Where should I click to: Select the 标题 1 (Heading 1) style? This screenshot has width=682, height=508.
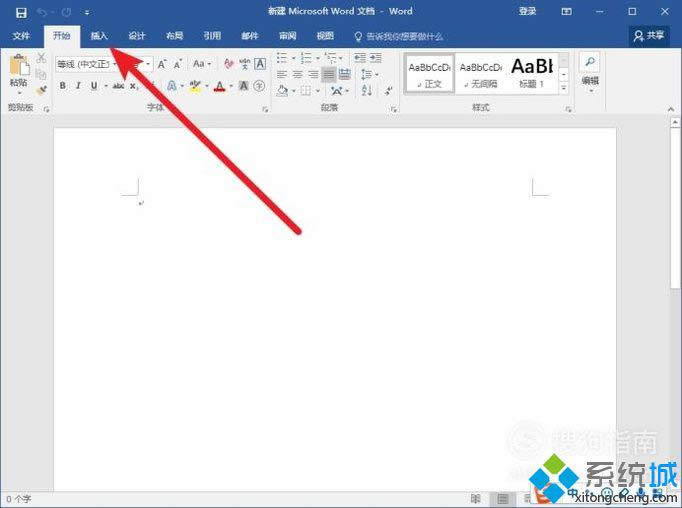tap(532, 74)
